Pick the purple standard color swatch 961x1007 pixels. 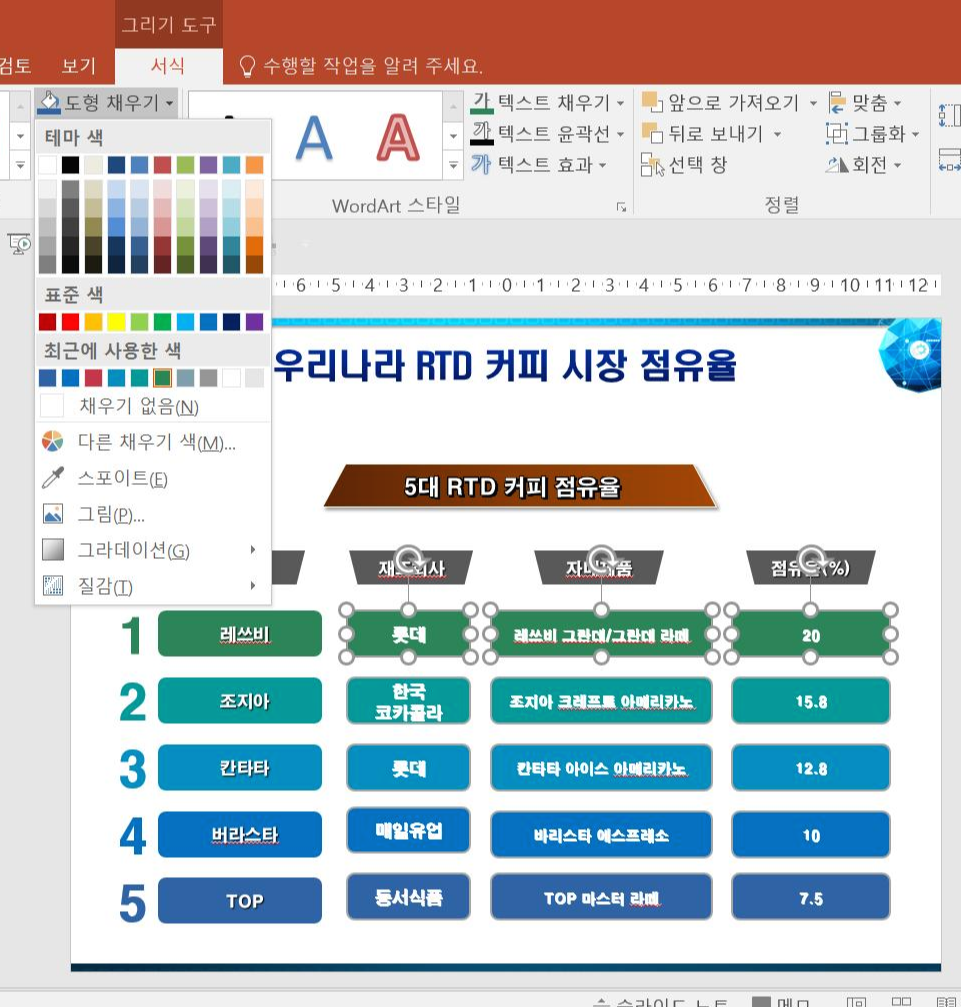[254, 322]
